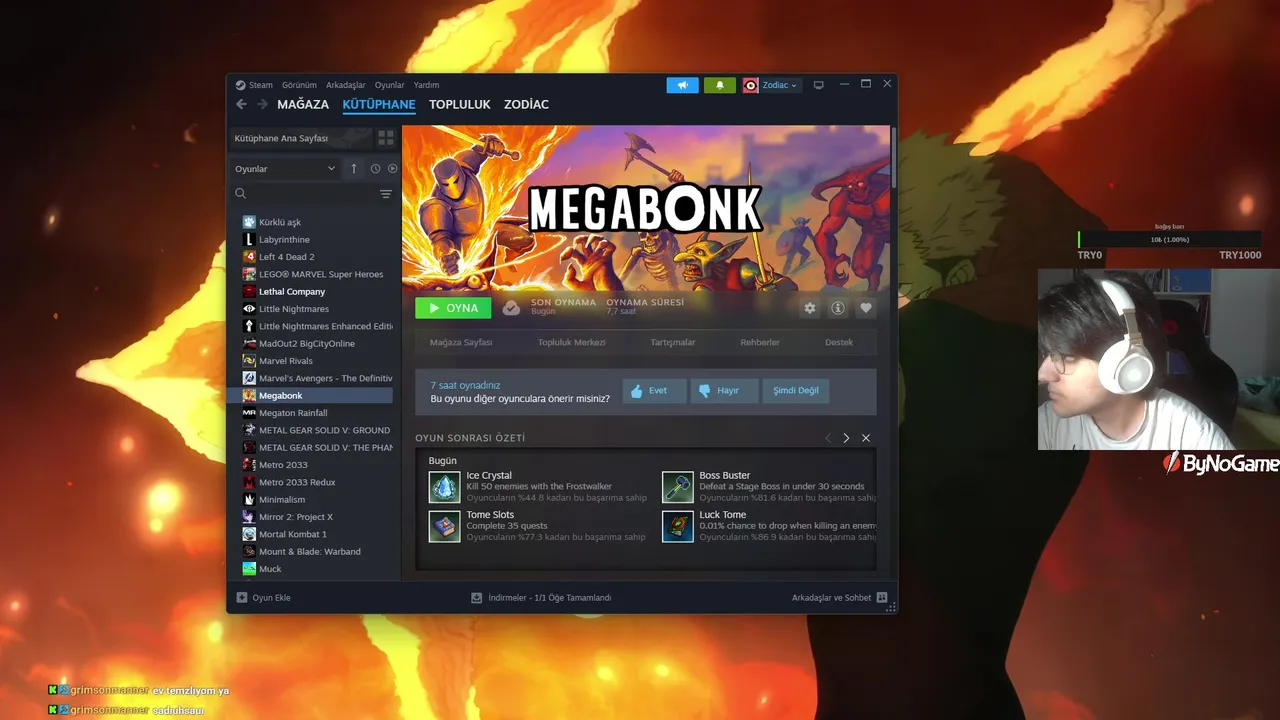Open the Destek link
The image size is (1280, 720).
click(x=839, y=342)
